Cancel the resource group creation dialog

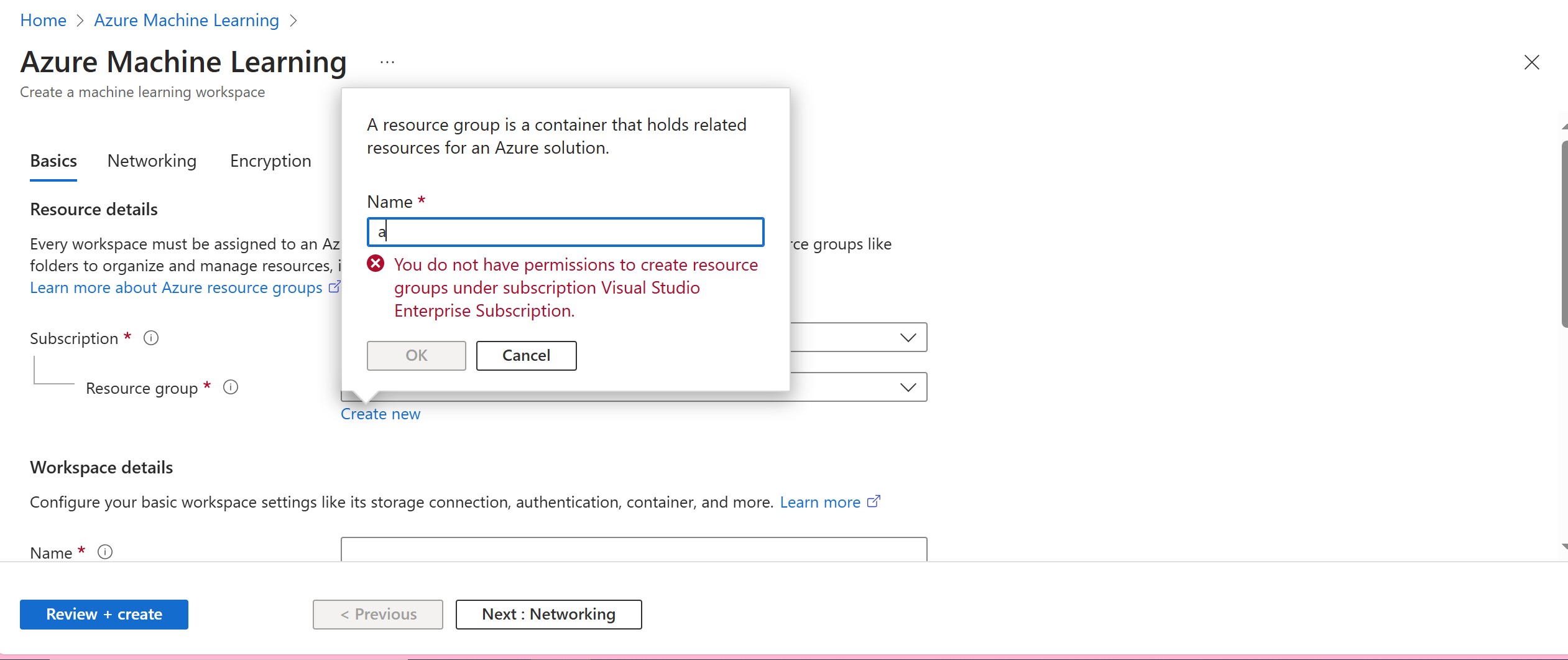tap(525, 355)
